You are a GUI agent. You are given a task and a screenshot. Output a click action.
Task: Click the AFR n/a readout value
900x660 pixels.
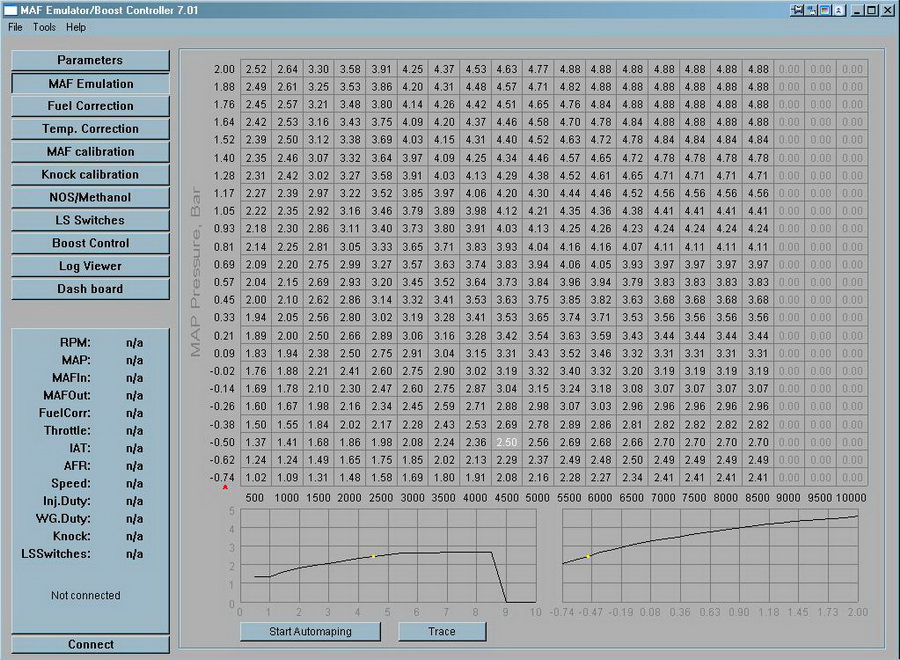tap(134, 466)
